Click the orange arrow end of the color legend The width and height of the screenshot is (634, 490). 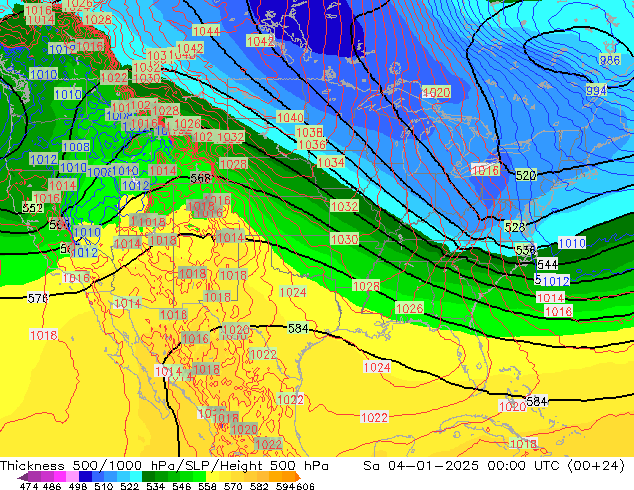[298, 476]
